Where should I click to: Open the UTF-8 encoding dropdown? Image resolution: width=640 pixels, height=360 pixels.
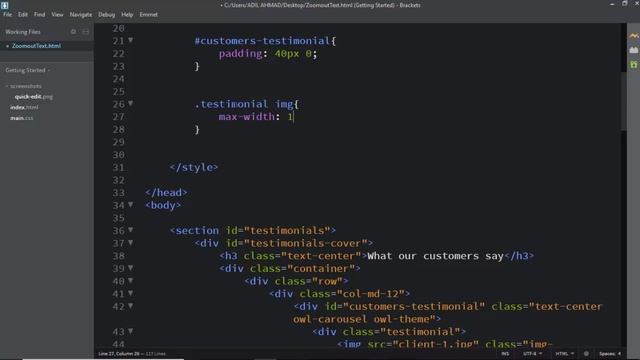point(533,354)
